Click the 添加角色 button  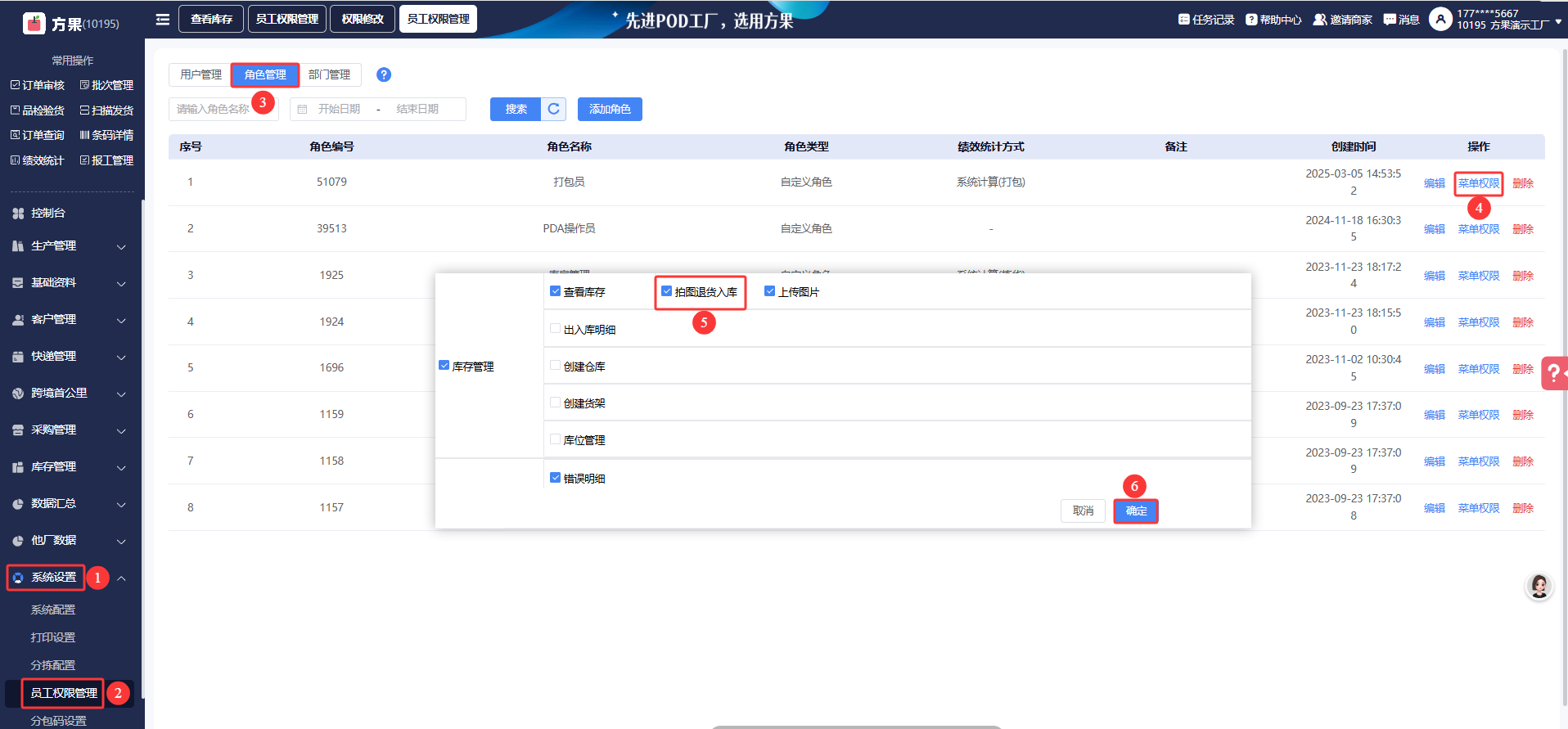click(610, 109)
